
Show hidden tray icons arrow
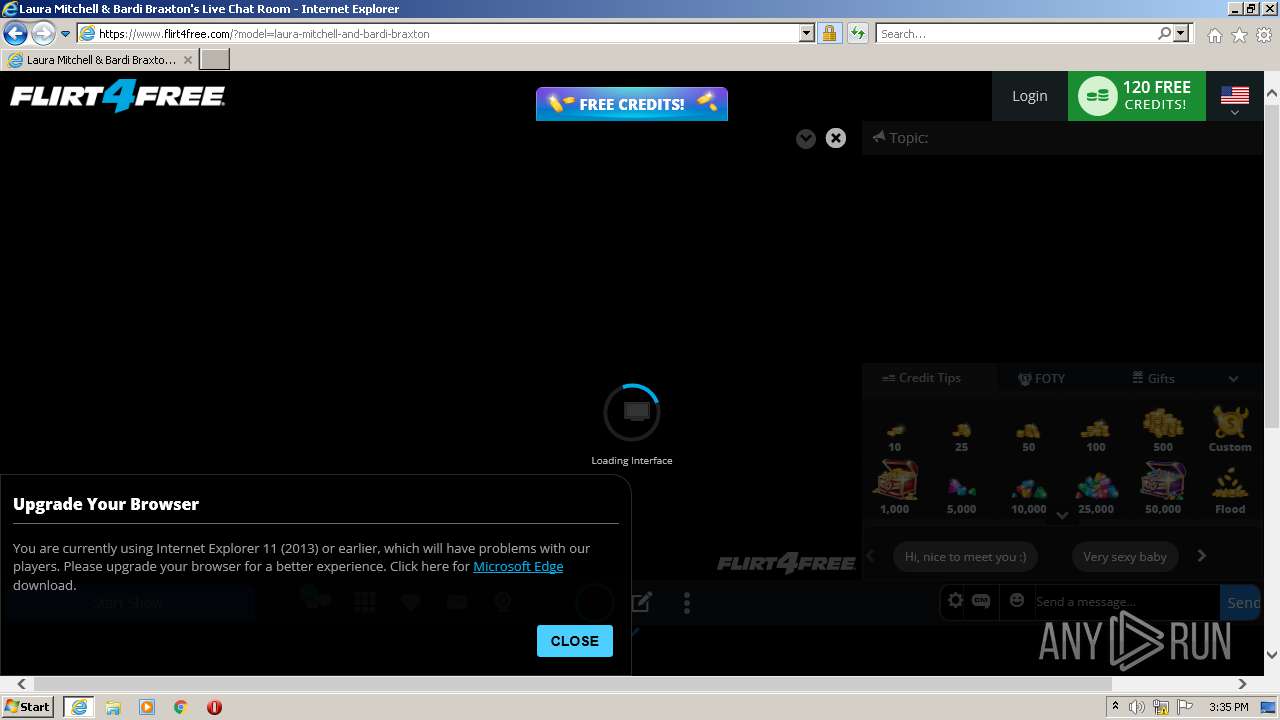coord(1115,707)
